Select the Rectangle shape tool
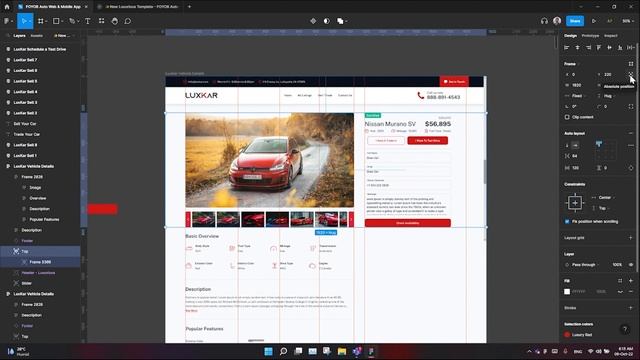Screen dimensions: 640x360 coord(56,21)
